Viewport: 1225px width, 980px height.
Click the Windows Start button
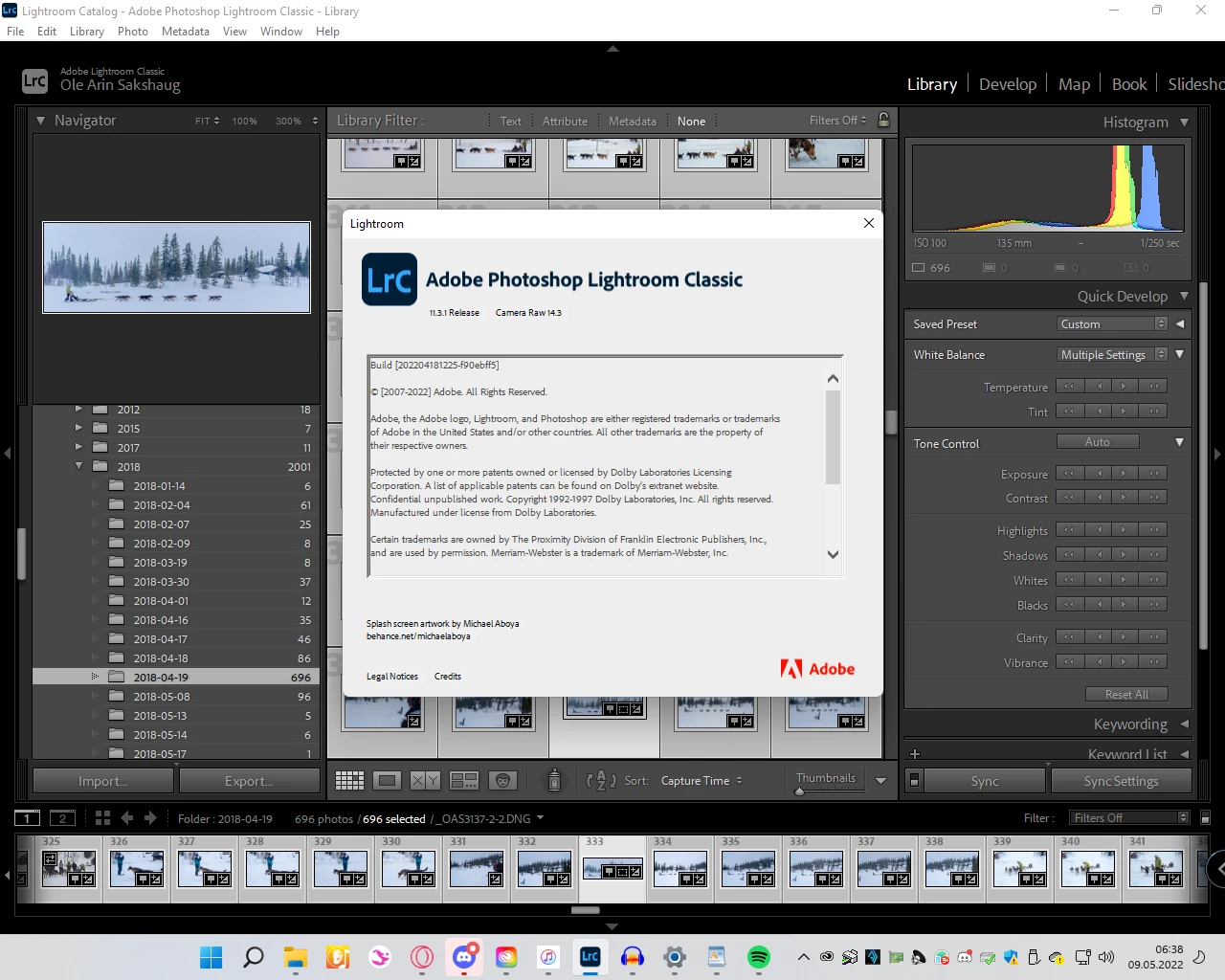click(212, 957)
